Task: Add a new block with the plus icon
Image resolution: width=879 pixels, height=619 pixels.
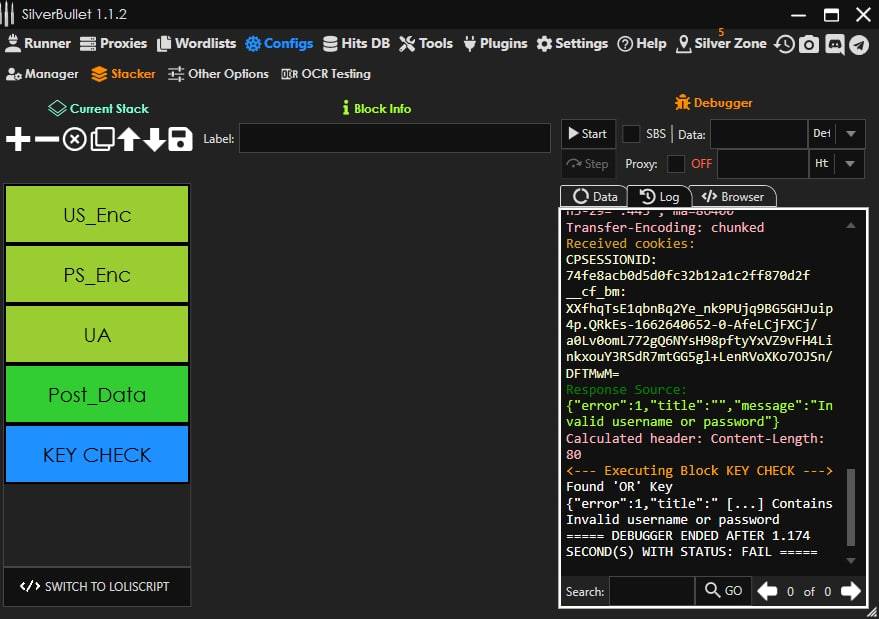Action: tap(18, 139)
